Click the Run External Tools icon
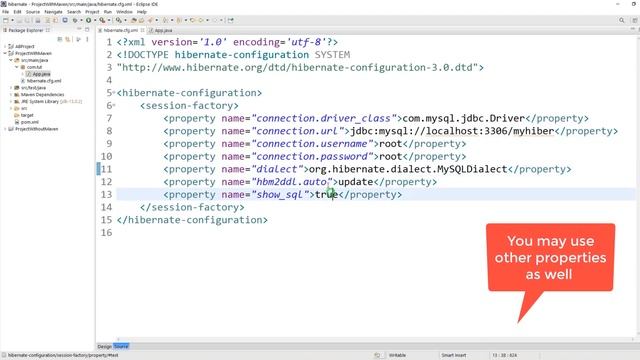Screen dimensions: 640x360 (102, 20)
